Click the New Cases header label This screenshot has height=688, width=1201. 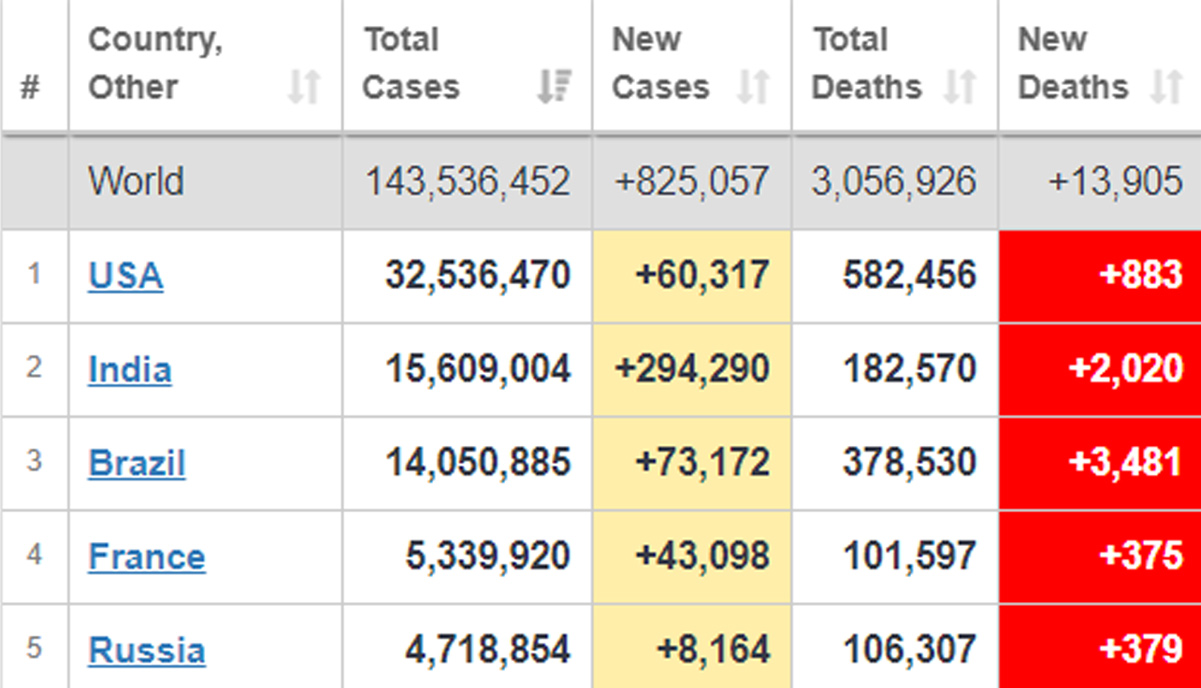click(660, 63)
